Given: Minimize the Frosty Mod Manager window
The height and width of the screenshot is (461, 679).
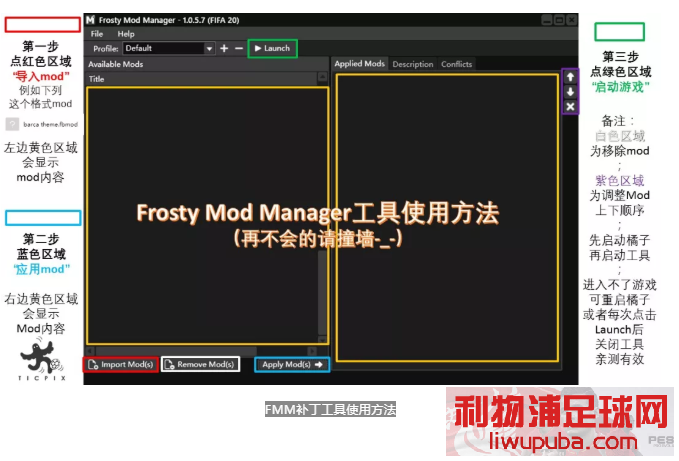Looking at the screenshot, I should 547,20.
